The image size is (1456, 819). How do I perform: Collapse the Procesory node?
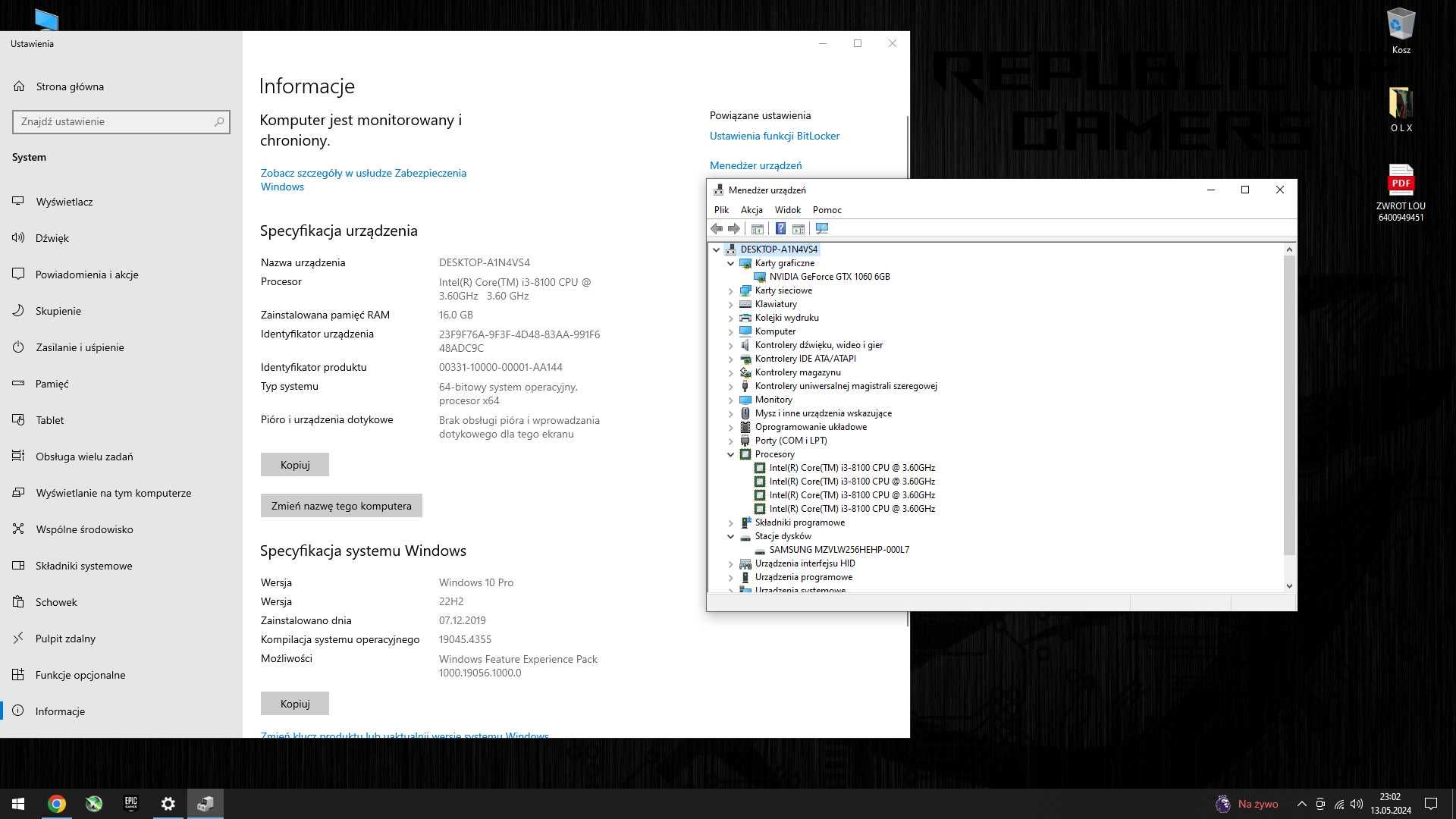click(731, 454)
